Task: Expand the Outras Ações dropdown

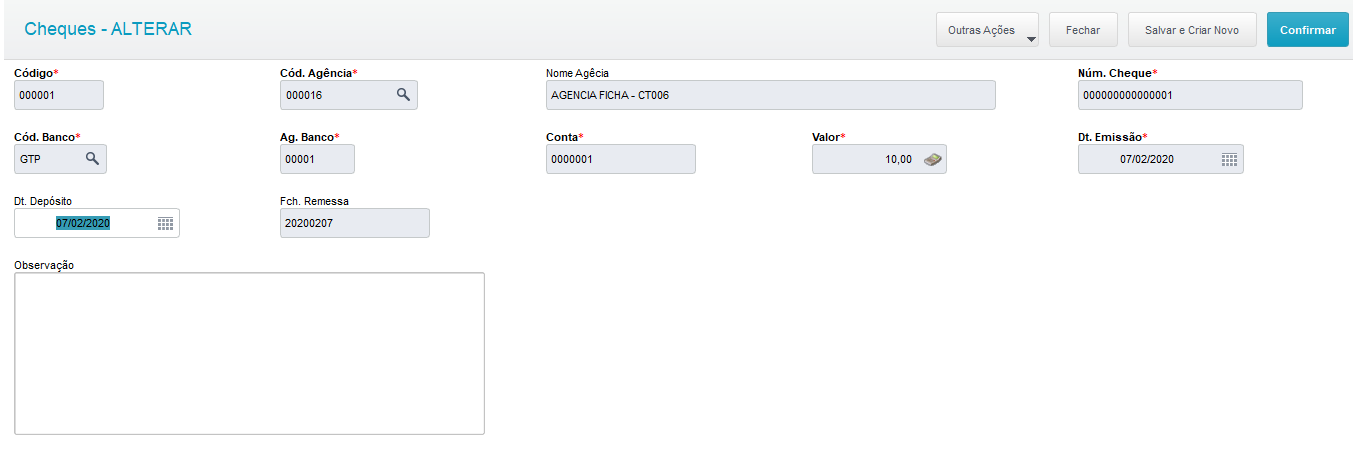Action: pos(986,31)
